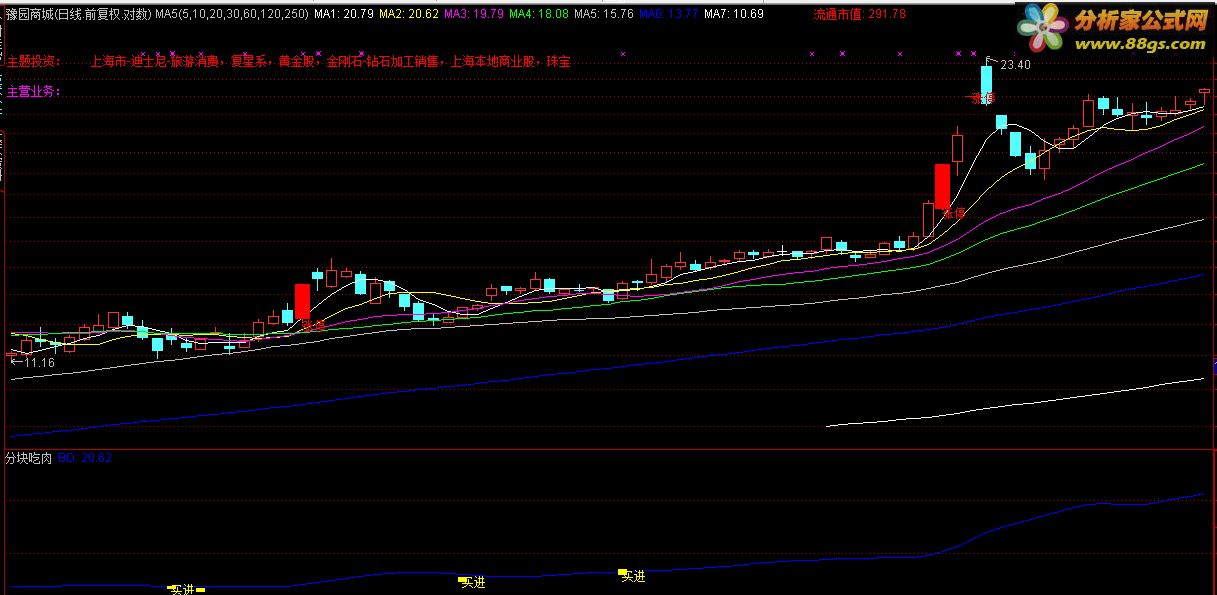Image resolution: width=1217 pixels, height=595 pixels.
Task: Select the 黄金股 theme keyword
Action: [295, 61]
